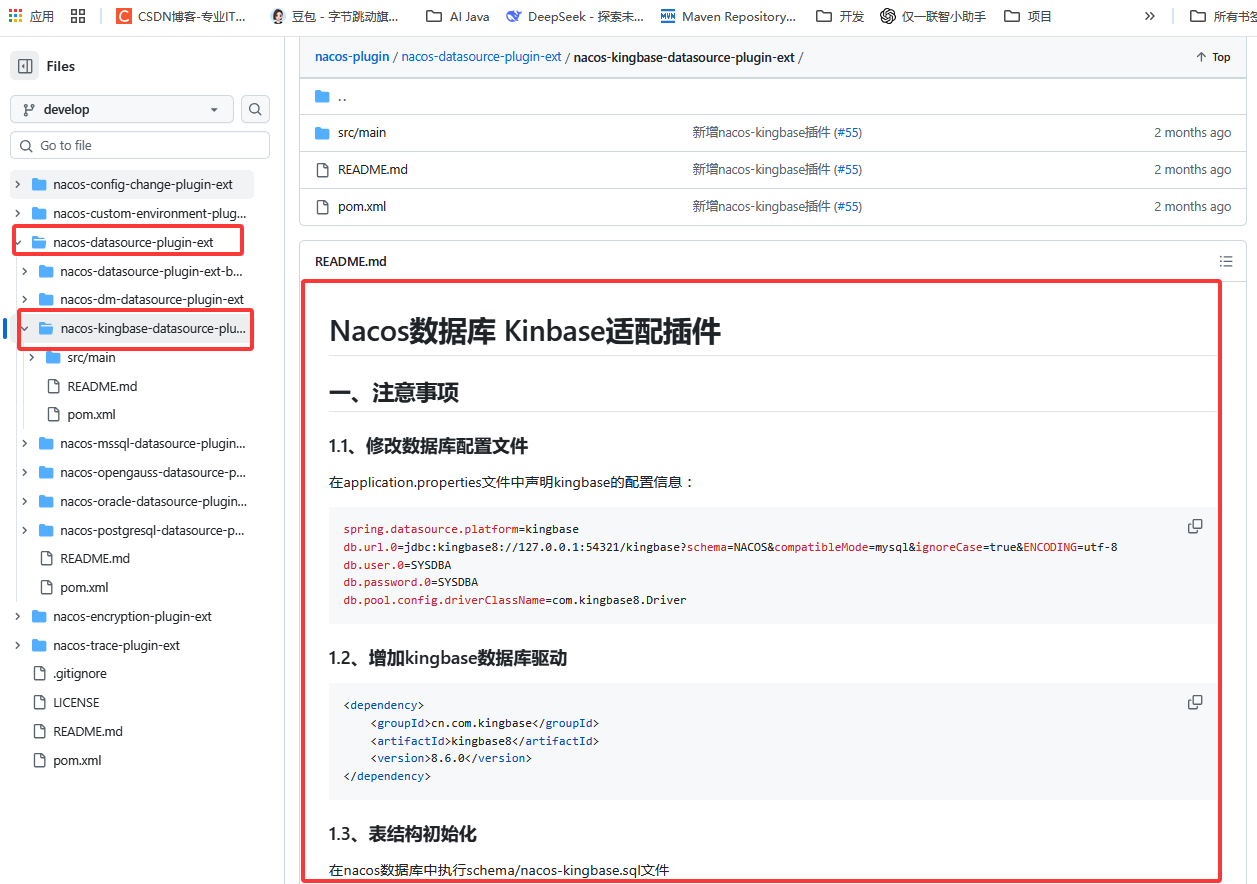Click pom.xml file icon in file list
The image size is (1257, 884).
[x=322, y=206]
